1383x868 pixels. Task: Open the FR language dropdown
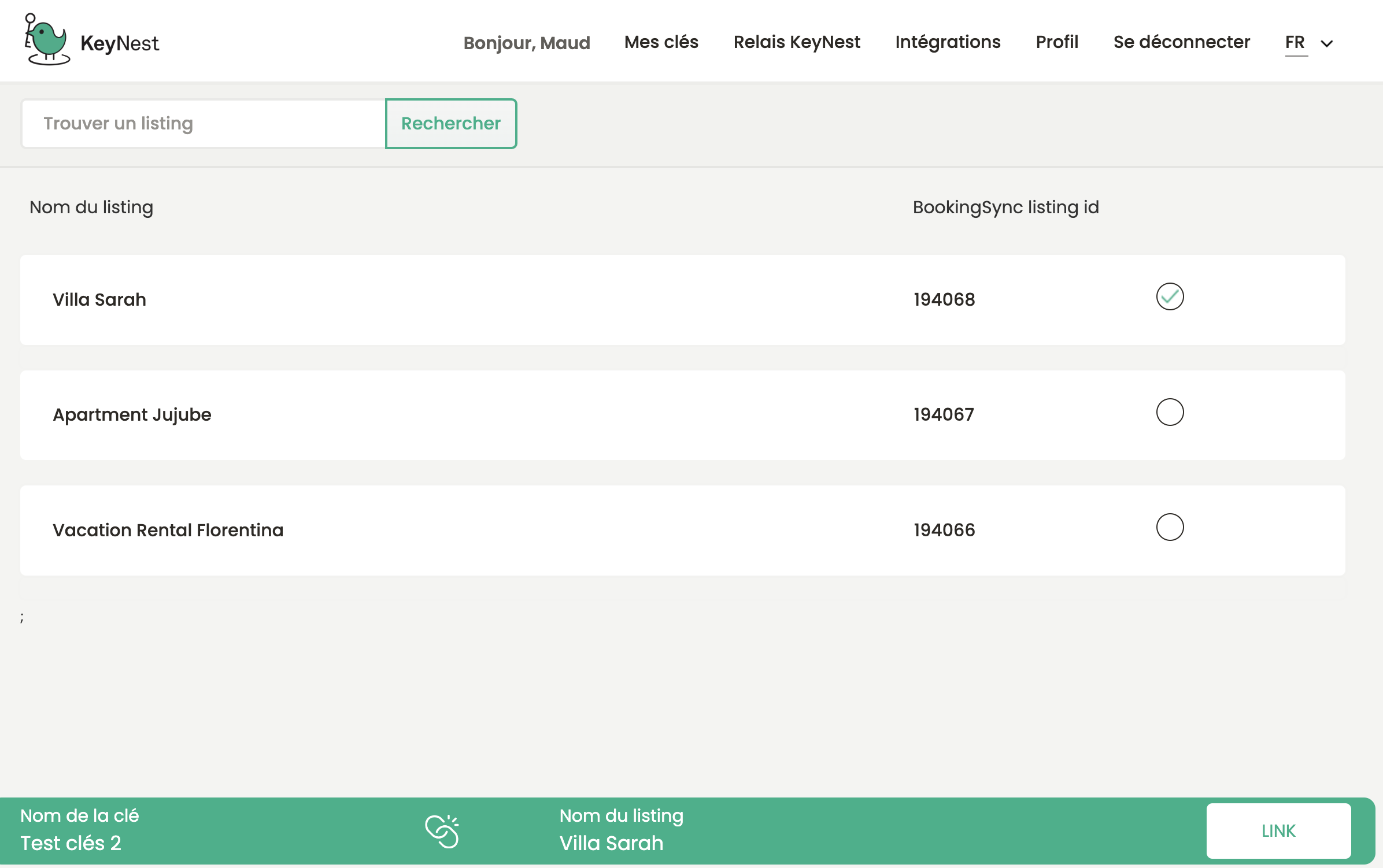tap(1308, 42)
